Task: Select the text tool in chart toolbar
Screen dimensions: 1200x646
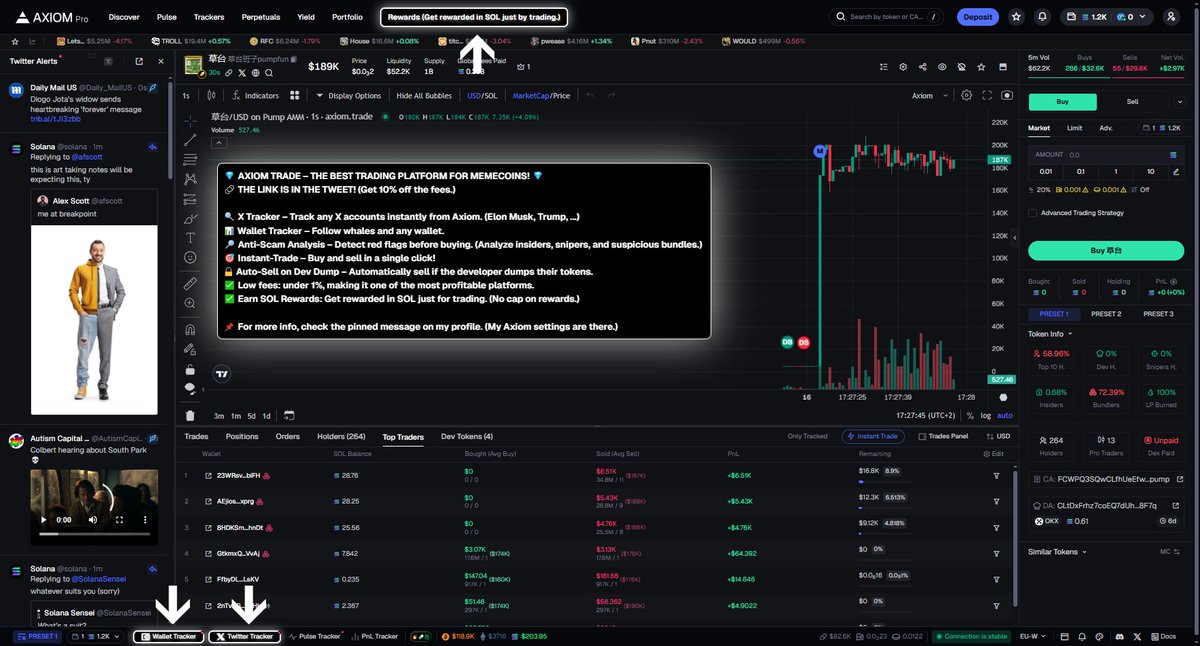Action: pyautogui.click(x=190, y=238)
